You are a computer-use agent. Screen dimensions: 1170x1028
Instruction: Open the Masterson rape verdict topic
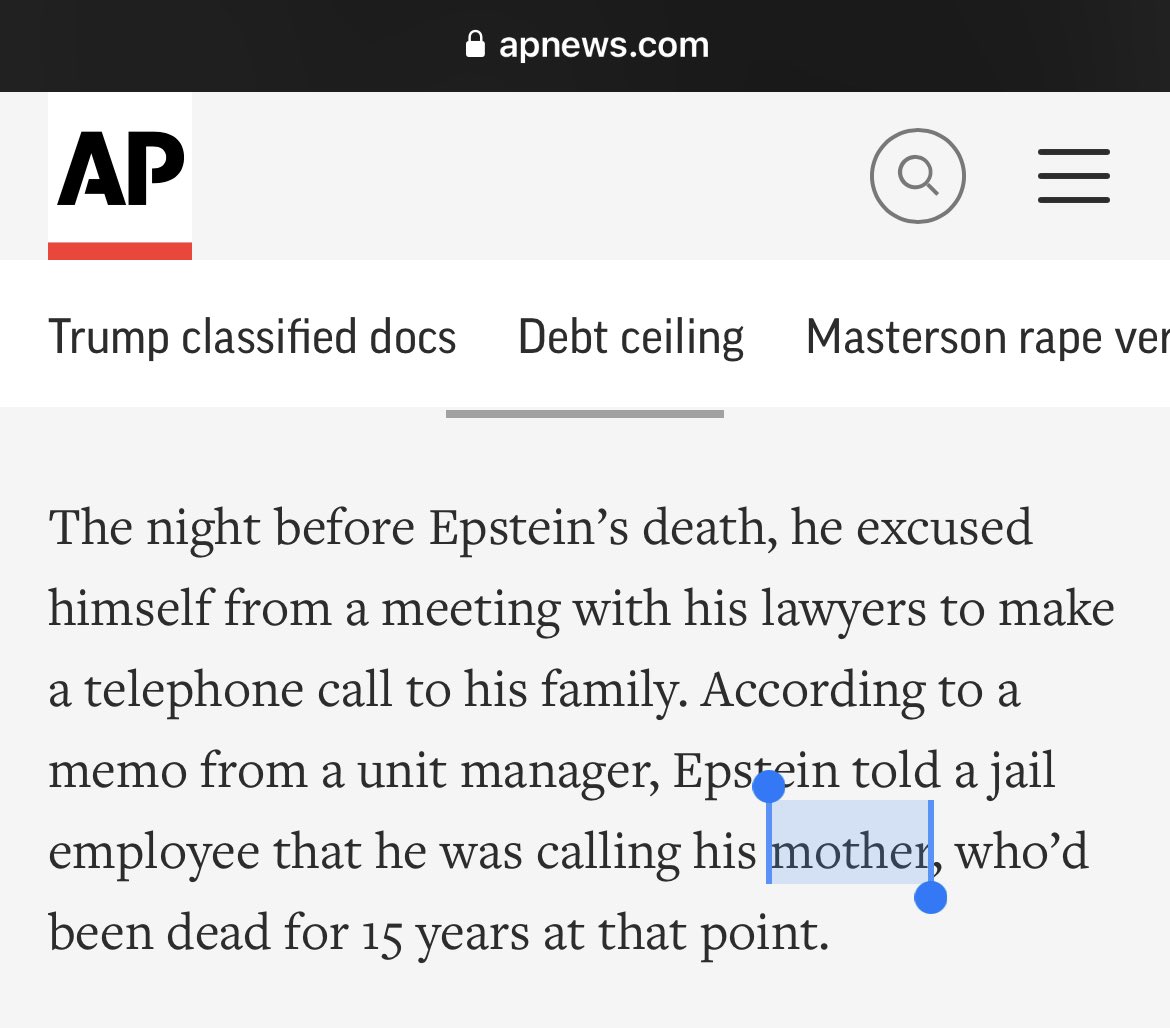click(986, 337)
